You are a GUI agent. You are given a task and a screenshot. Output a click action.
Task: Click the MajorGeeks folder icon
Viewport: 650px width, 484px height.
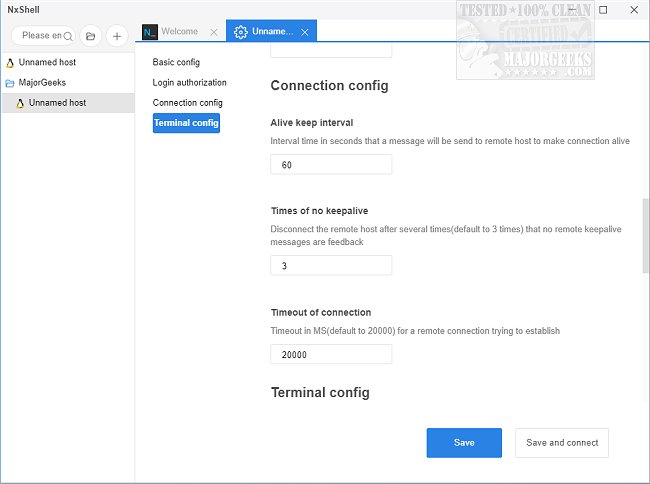[10, 82]
